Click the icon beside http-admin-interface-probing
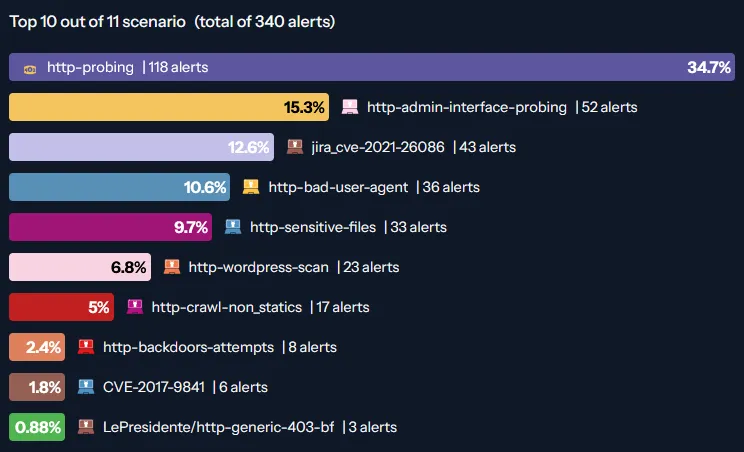This screenshot has width=744, height=452. pos(350,107)
